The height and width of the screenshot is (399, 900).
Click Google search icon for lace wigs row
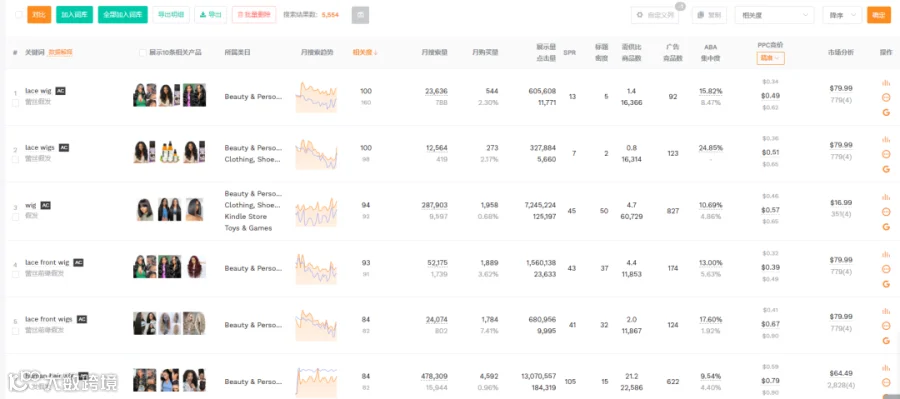point(886,169)
